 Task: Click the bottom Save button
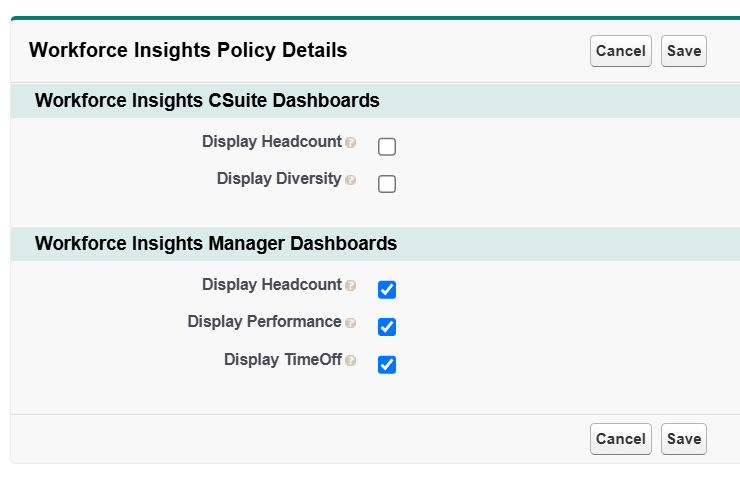point(684,439)
